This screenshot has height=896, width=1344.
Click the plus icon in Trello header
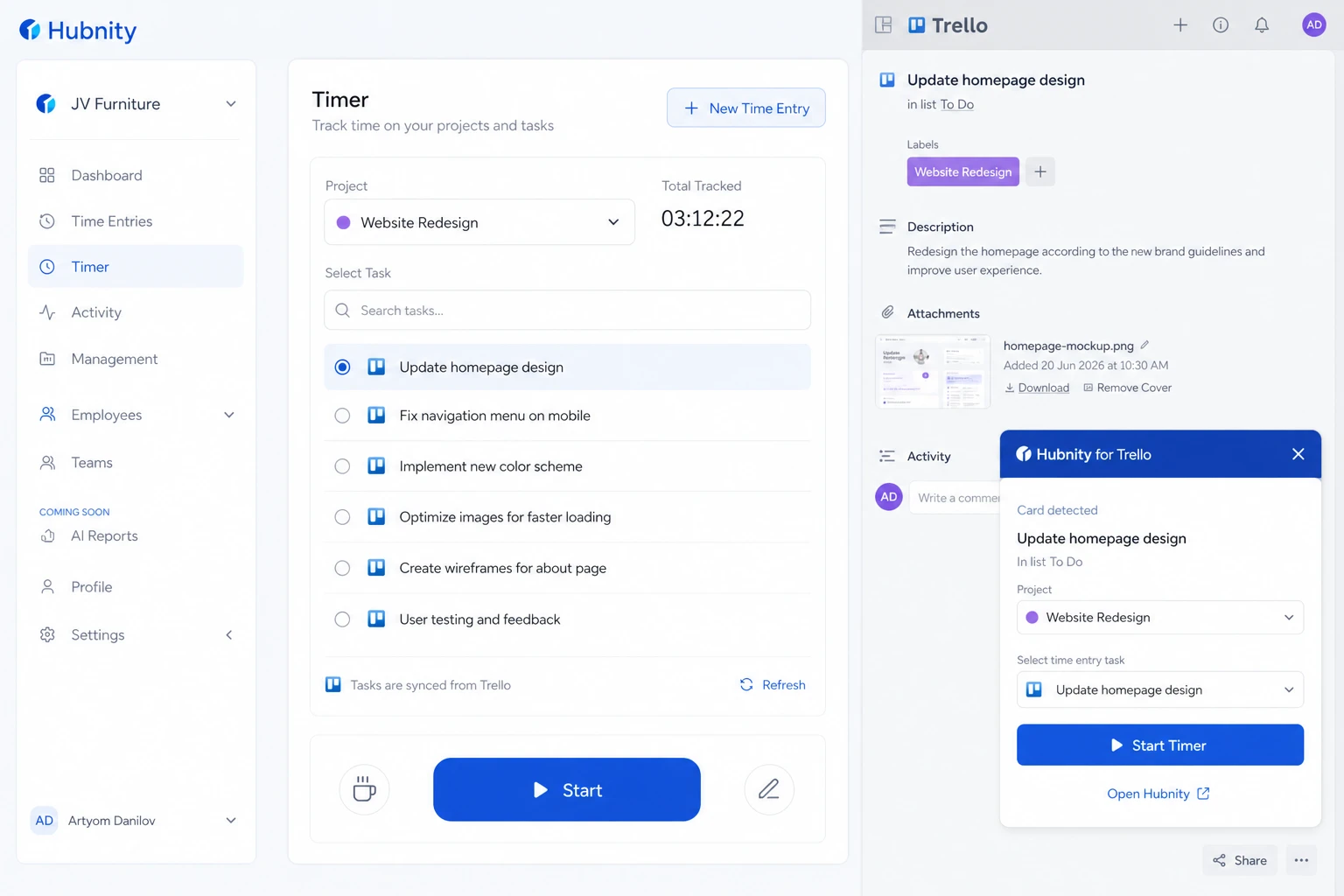pos(1180,24)
